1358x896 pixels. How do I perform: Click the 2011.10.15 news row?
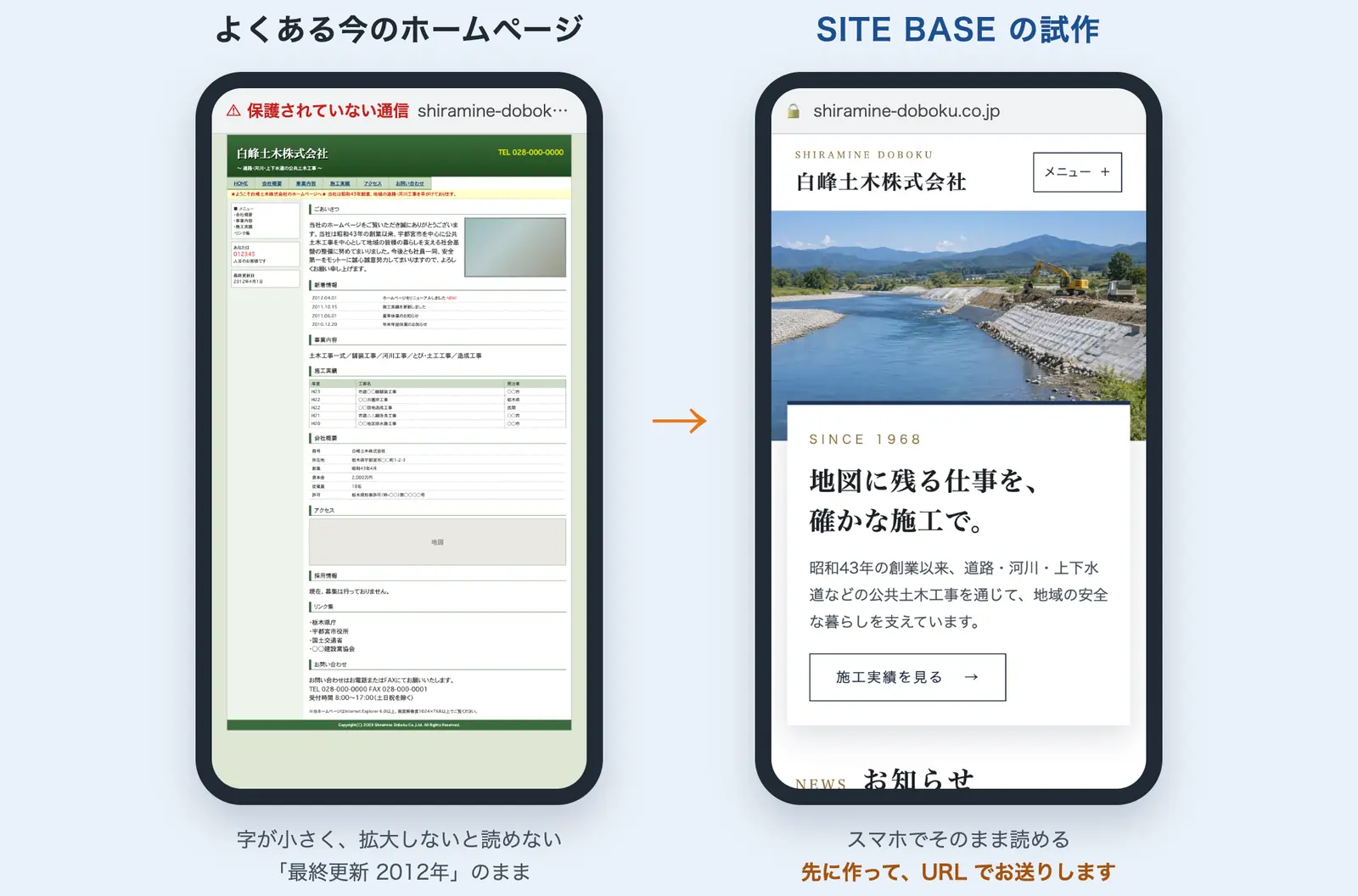click(437, 307)
